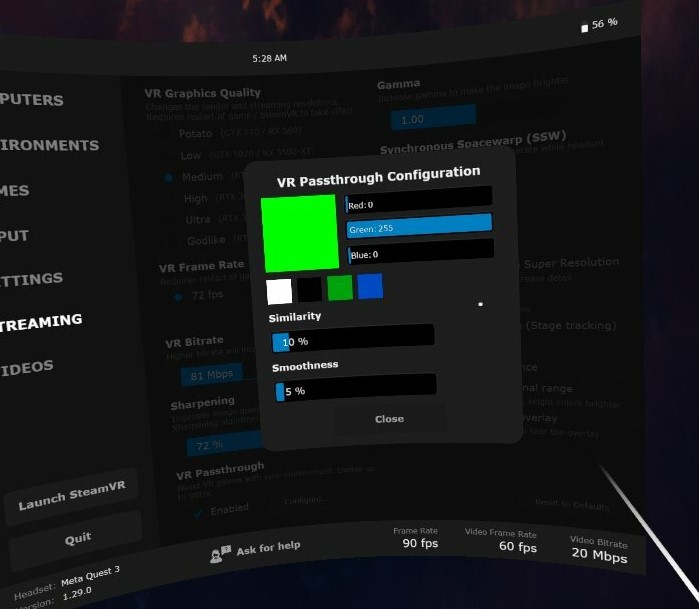Click the large green color preview box
Image resolution: width=699 pixels, height=609 pixels.
pos(299,233)
